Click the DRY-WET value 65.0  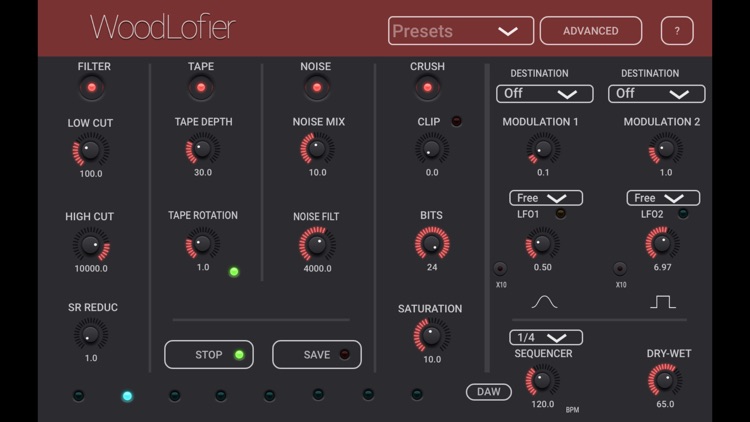pyautogui.click(x=665, y=404)
